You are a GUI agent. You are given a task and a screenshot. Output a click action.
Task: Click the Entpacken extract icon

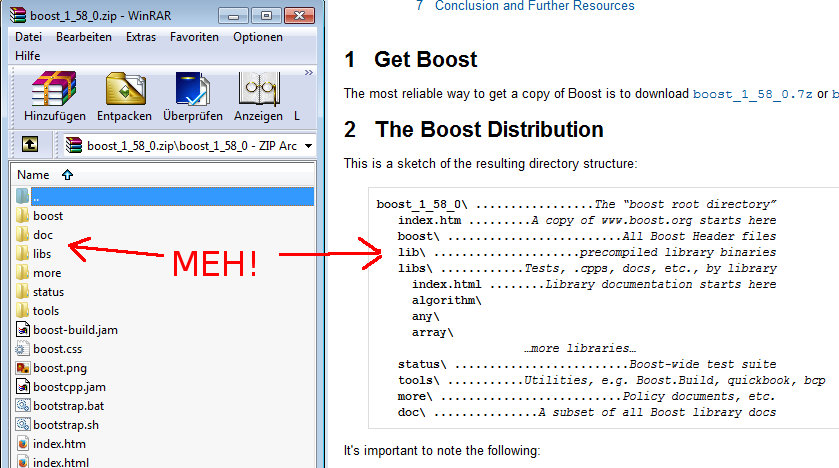click(x=125, y=90)
